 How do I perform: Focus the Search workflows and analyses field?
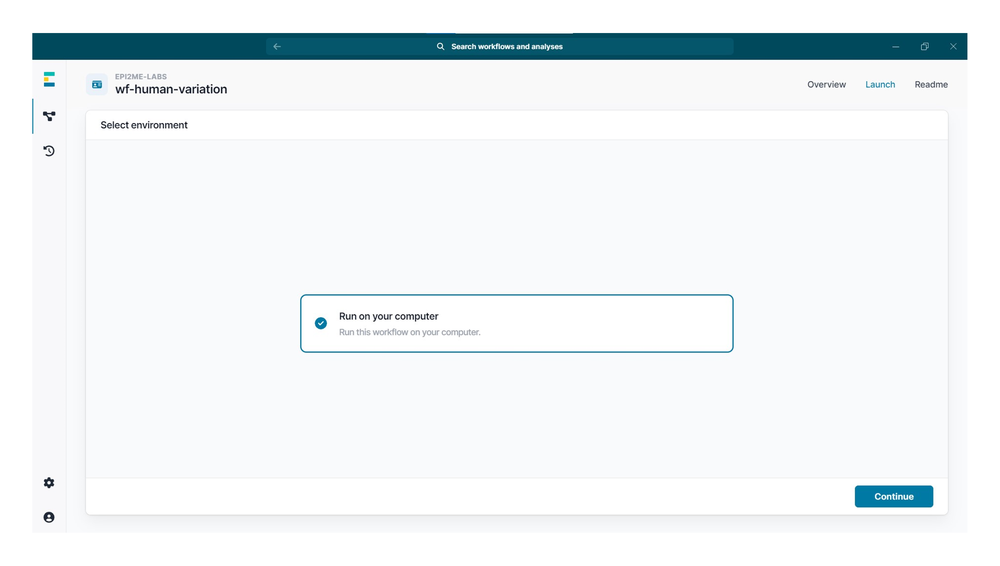499,47
